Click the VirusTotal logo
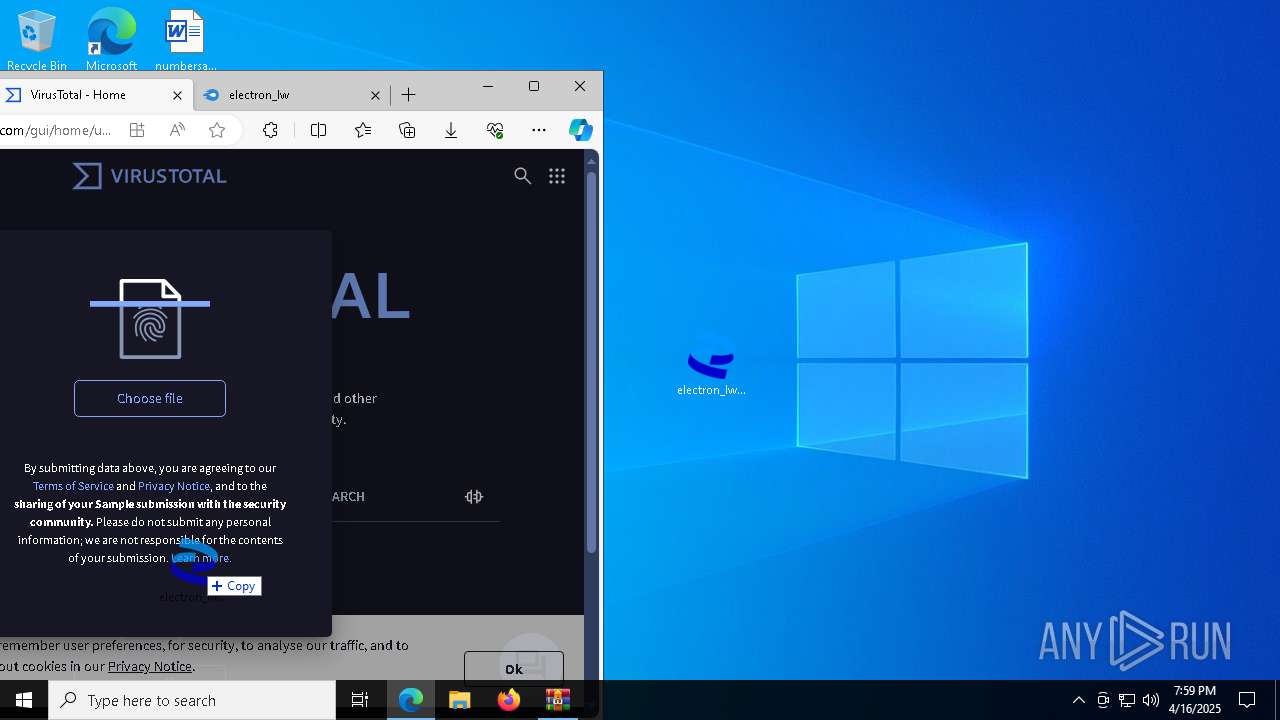The image size is (1280, 720). [150, 176]
